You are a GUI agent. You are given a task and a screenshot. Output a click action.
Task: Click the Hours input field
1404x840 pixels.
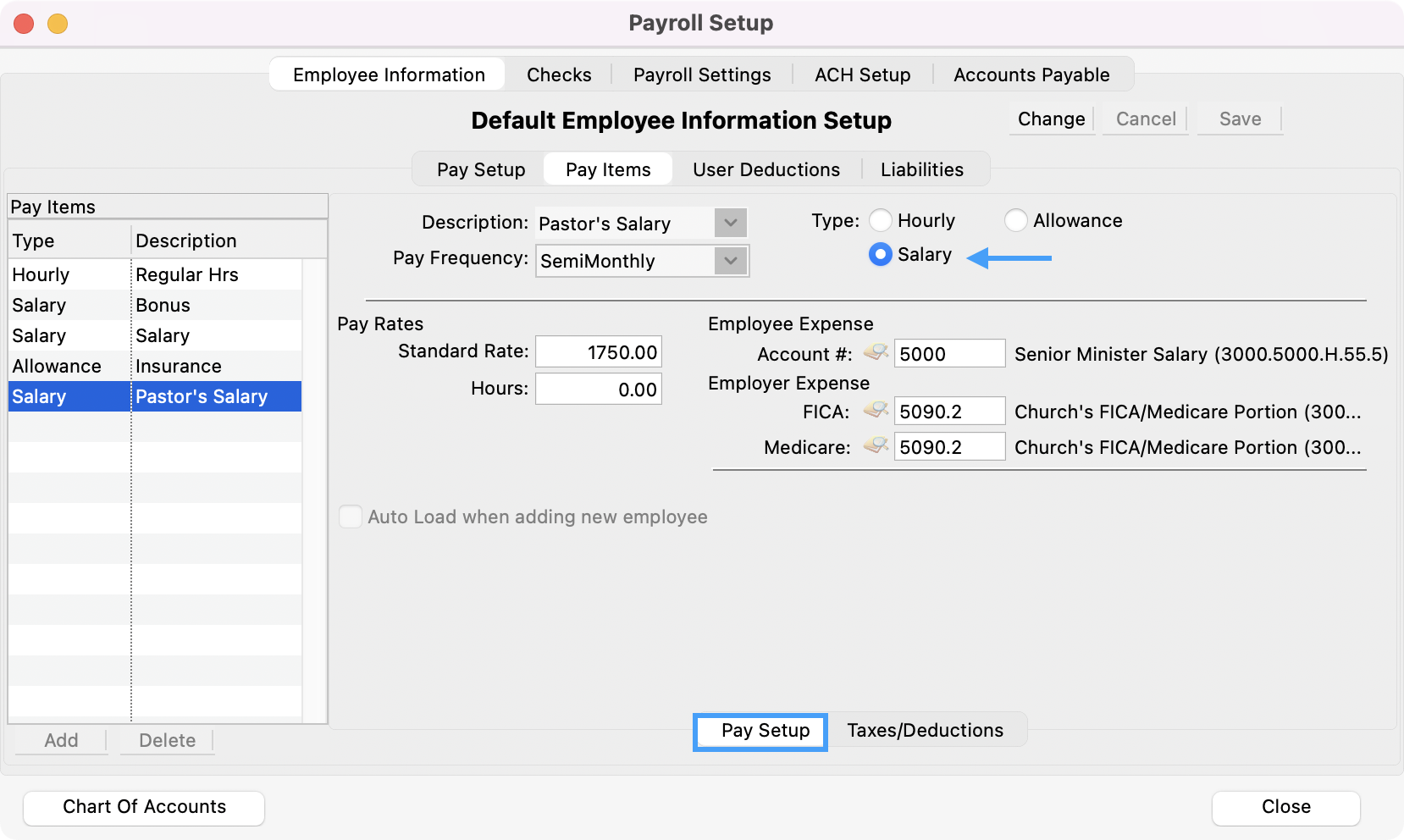599,390
